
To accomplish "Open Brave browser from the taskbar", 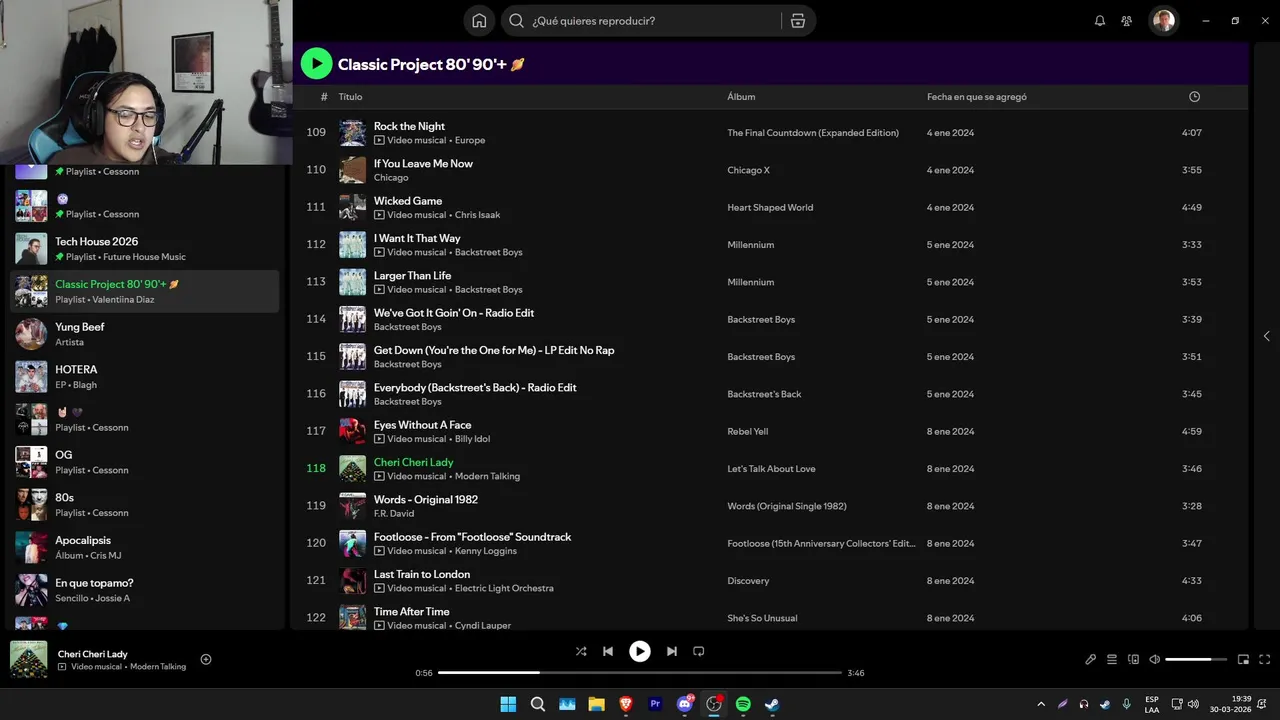I will tap(626, 704).
